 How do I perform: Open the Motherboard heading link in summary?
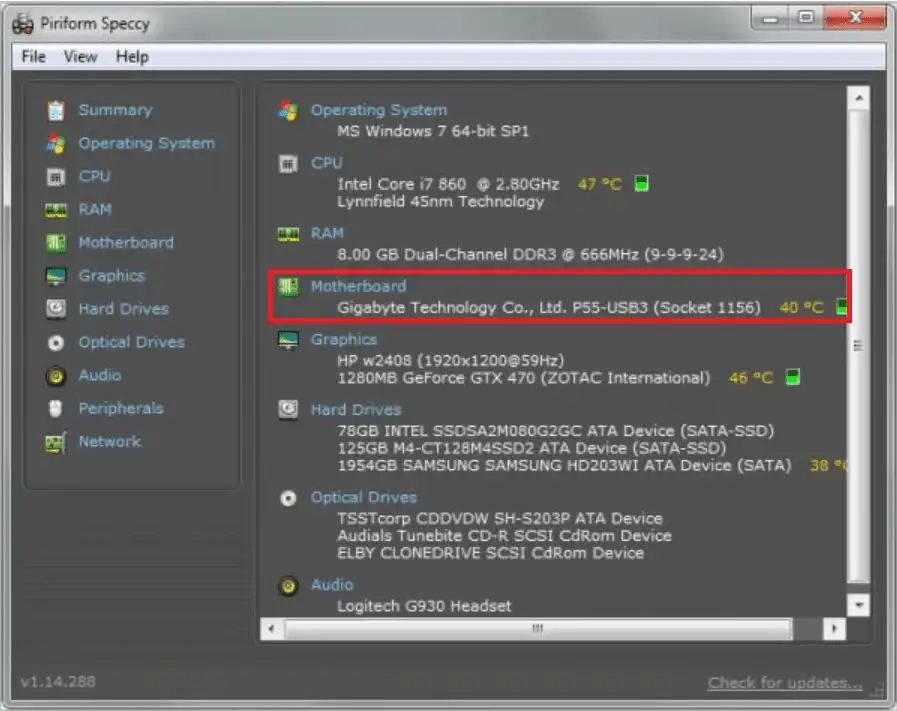(358, 286)
